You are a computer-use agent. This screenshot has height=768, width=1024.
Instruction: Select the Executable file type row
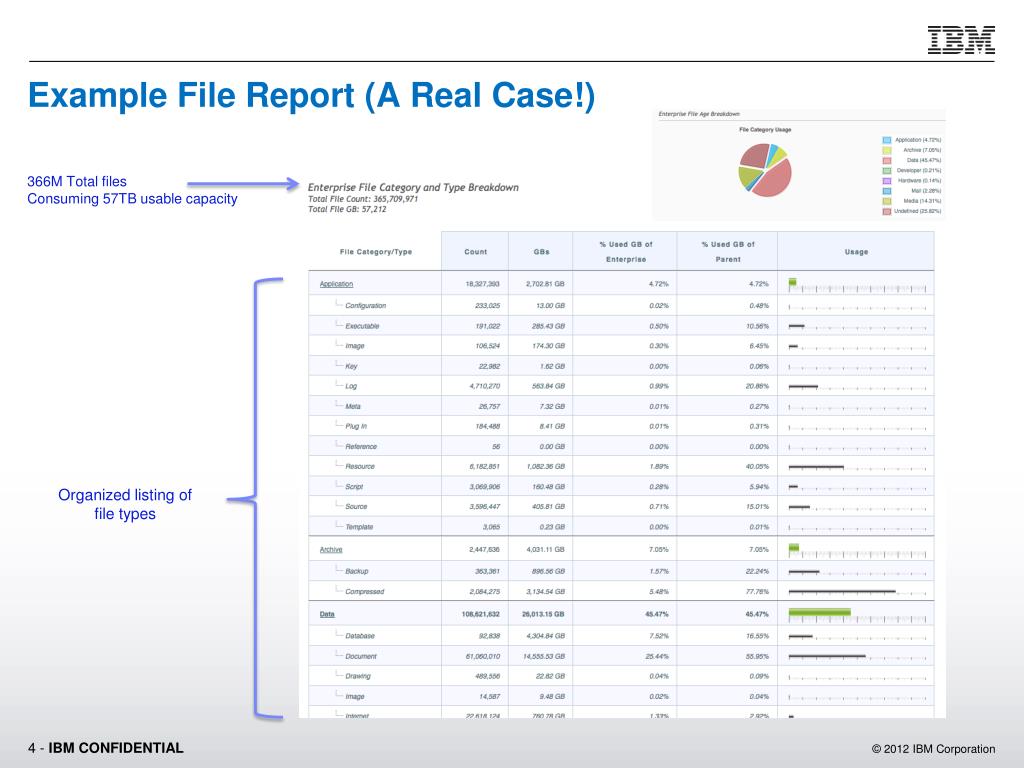[x=362, y=326]
